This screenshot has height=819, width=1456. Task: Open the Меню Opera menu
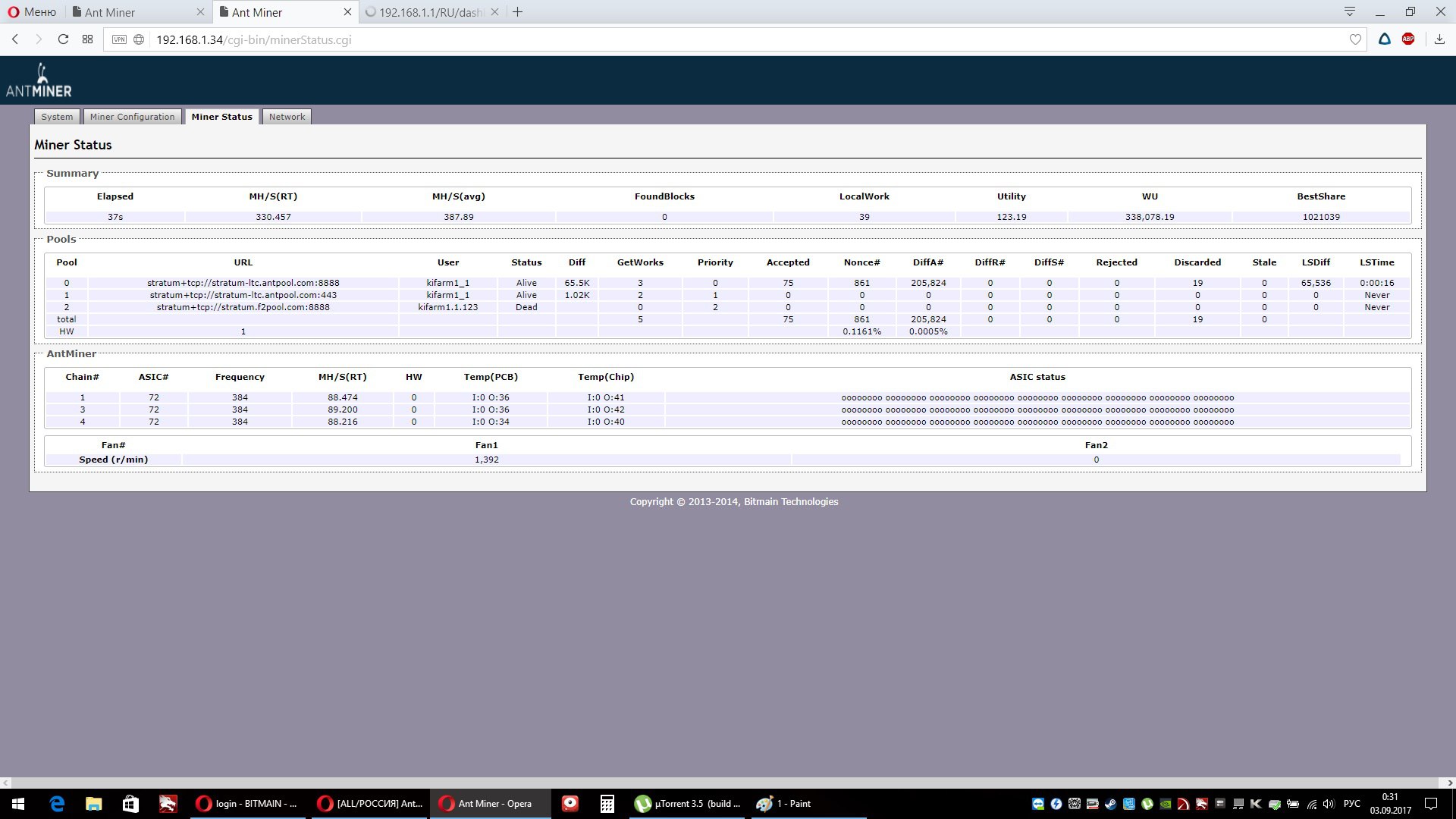point(32,12)
